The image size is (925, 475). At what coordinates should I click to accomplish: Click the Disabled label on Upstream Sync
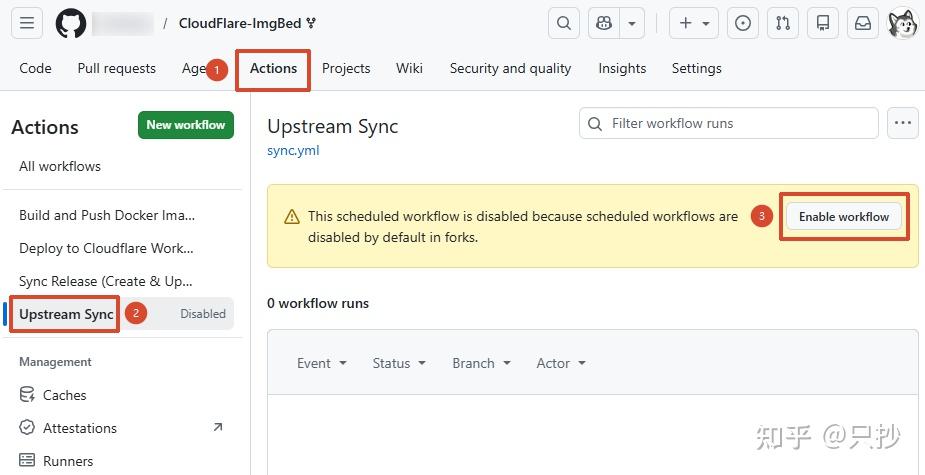tap(203, 314)
